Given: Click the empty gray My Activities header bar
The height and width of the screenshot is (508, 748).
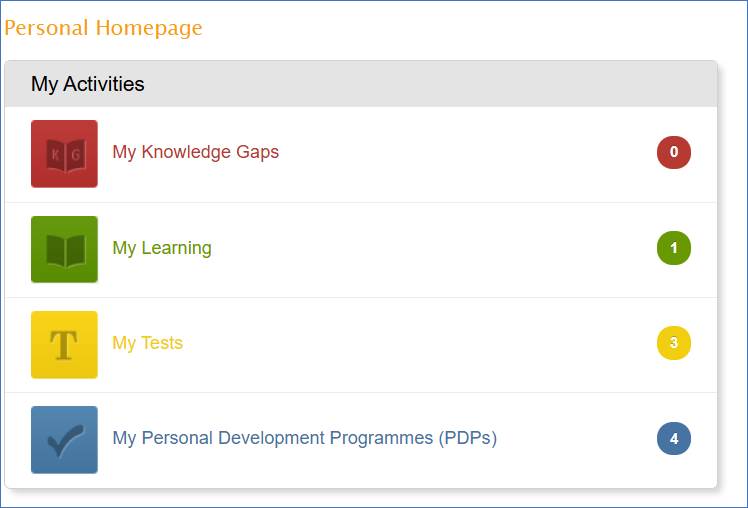Looking at the screenshot, I should [430, 84].
